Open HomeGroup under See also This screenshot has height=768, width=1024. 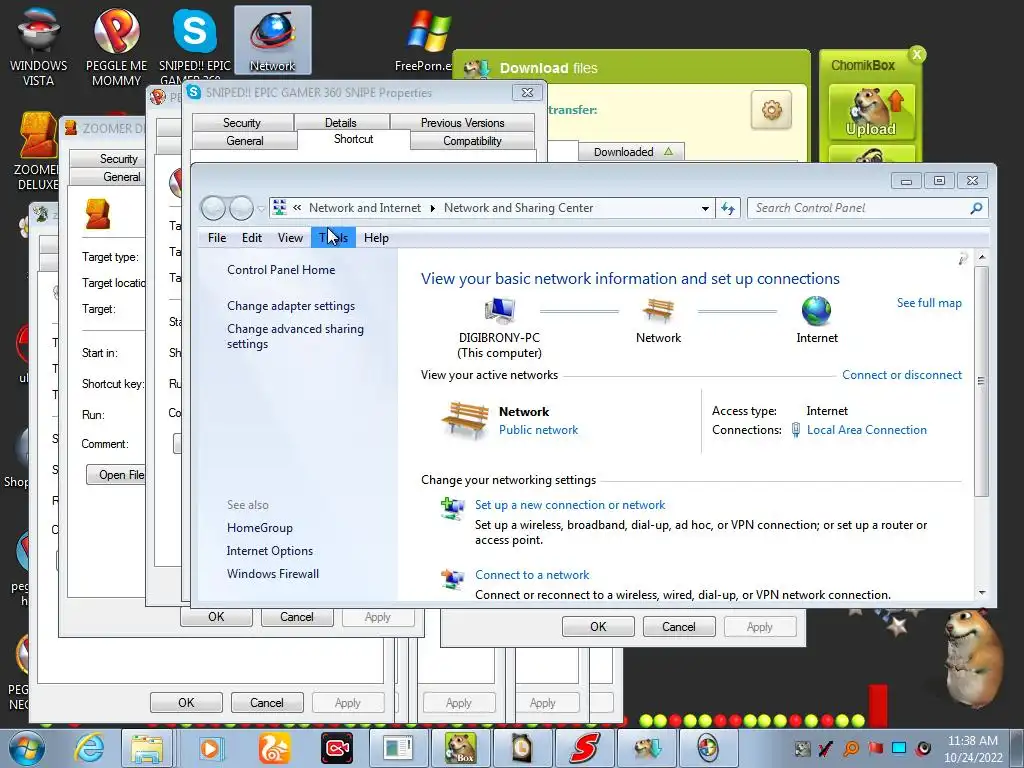260,528
